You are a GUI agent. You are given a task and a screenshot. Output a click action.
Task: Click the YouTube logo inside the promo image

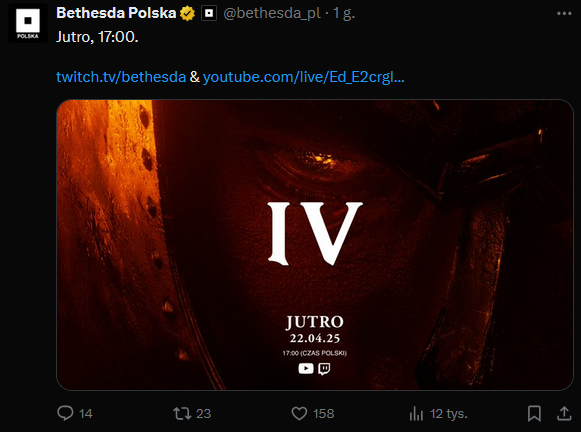point(306,368)
